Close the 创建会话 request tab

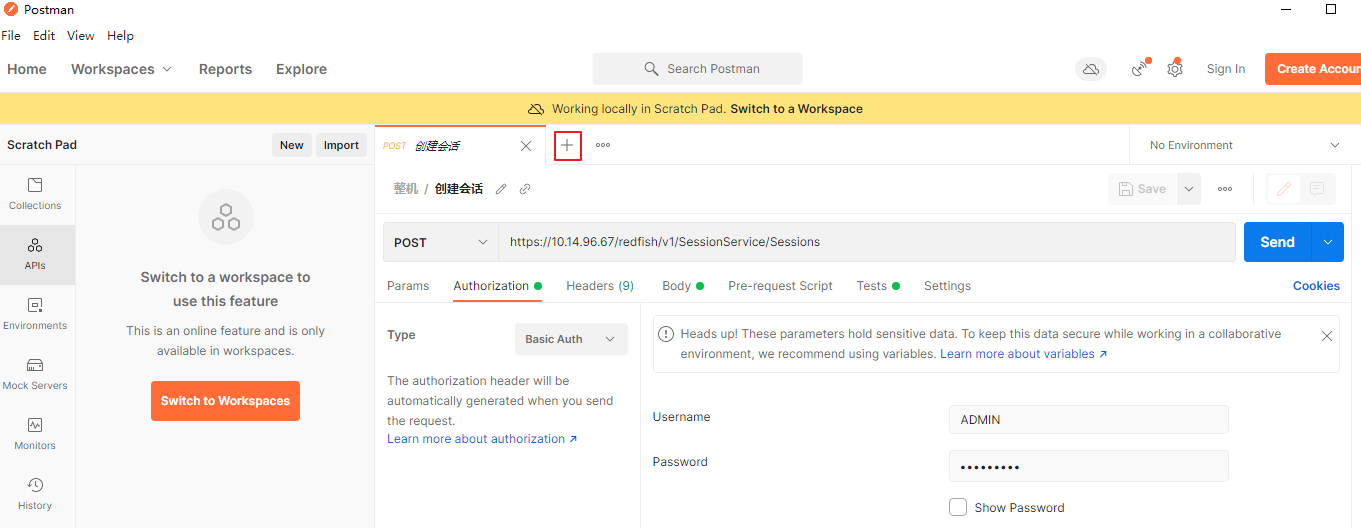pyautogui.click(x=526, y=146)
